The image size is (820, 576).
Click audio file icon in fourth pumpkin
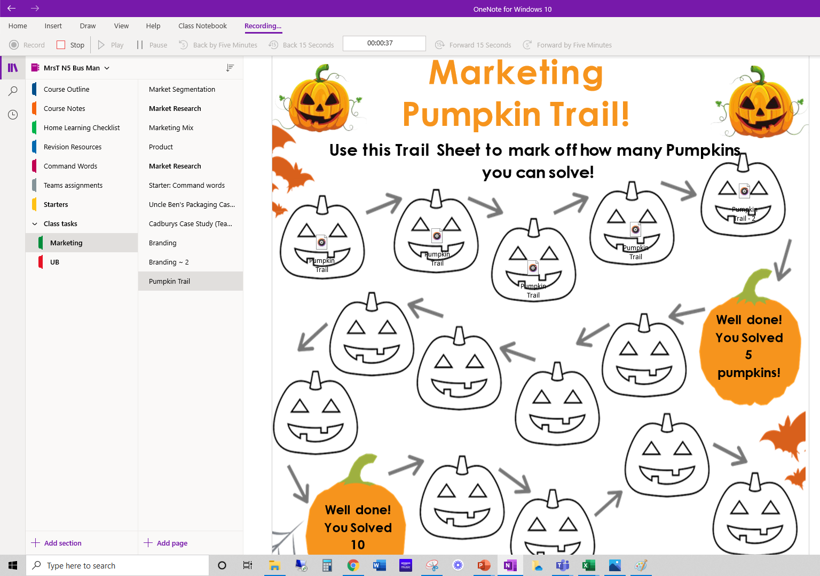635,229
